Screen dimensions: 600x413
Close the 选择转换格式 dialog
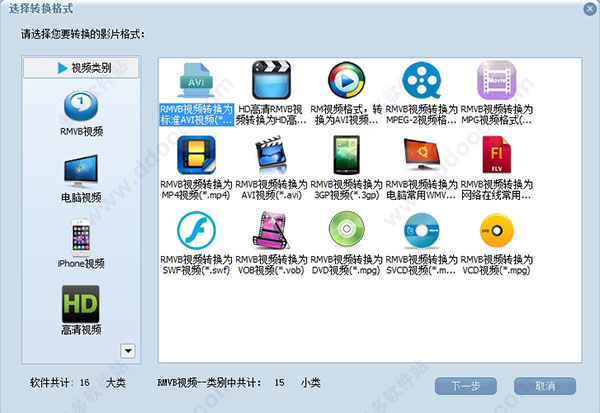[590, 9]
